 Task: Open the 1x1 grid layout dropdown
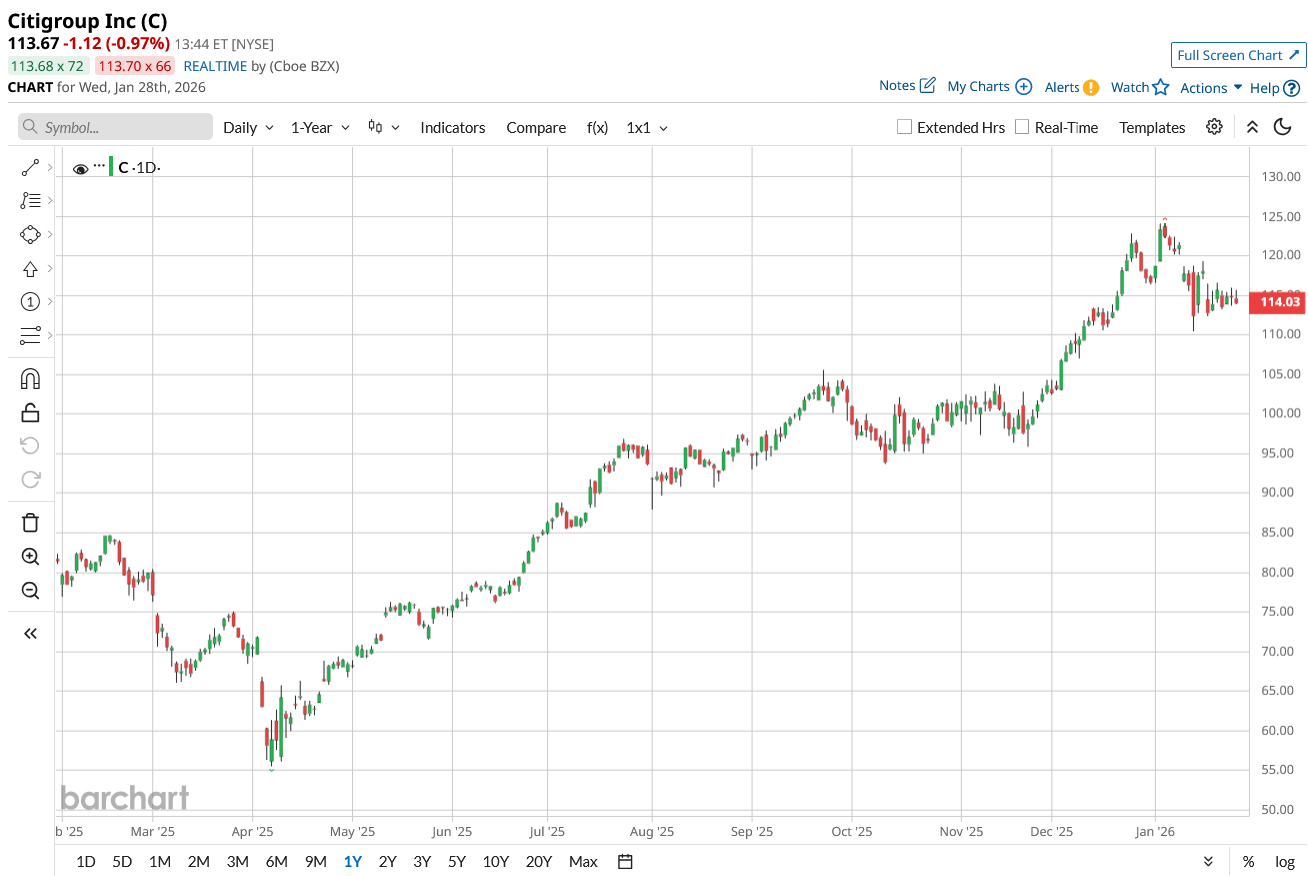647,127
